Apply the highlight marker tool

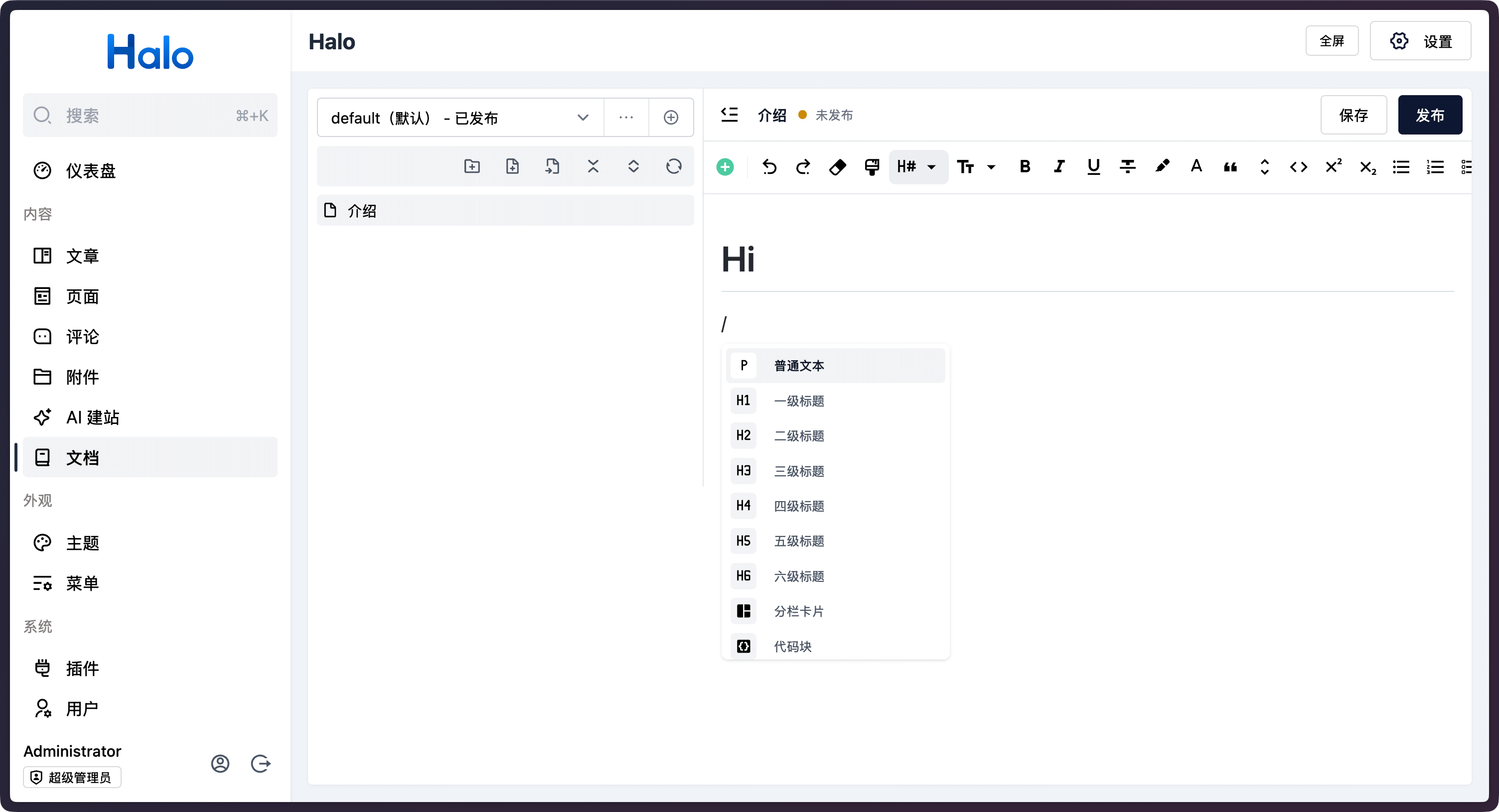click(x=1162, y=167)
